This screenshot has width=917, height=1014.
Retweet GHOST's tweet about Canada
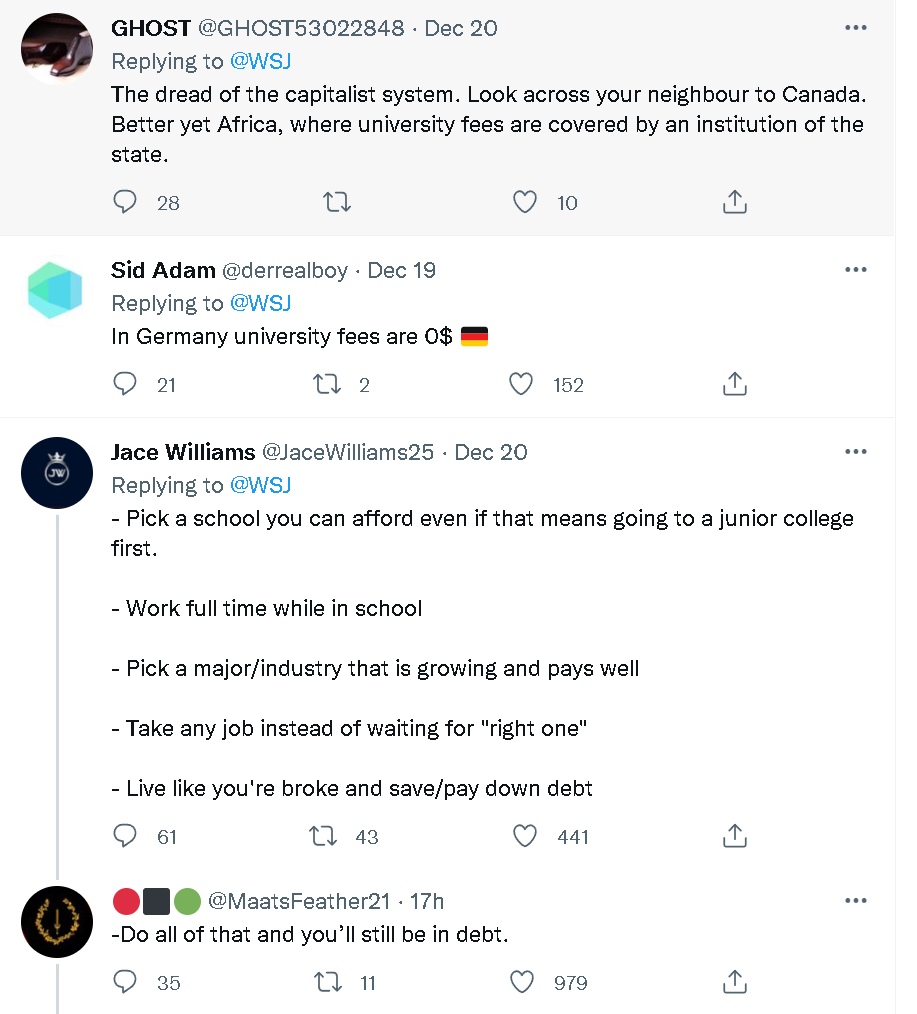338,203
